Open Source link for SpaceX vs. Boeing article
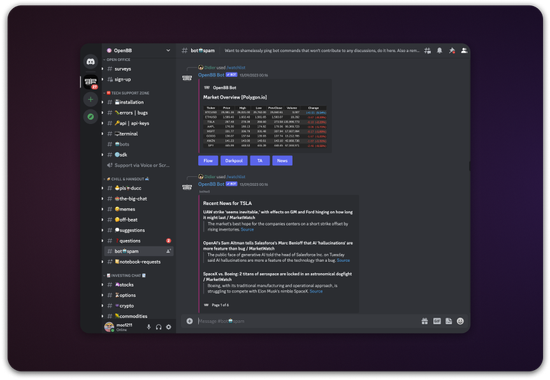The height and width of the screenshot is (380, 550). pos(316,291)
